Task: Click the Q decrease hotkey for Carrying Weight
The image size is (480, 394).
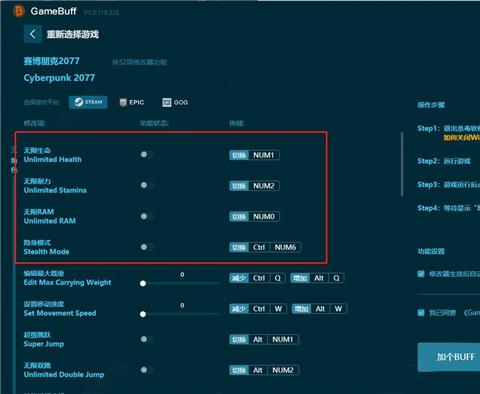Action: coord(277,278)
